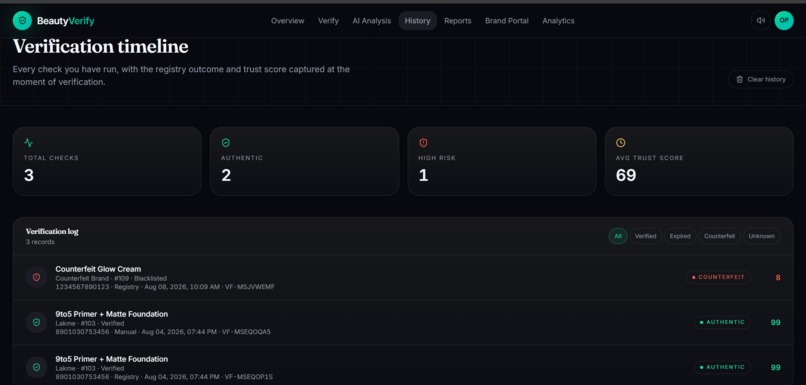Click the clock icon on Avg Trust Score card
Image resolution: width=806 pixels, height=385 pixels.
click(x=620, y=143)
